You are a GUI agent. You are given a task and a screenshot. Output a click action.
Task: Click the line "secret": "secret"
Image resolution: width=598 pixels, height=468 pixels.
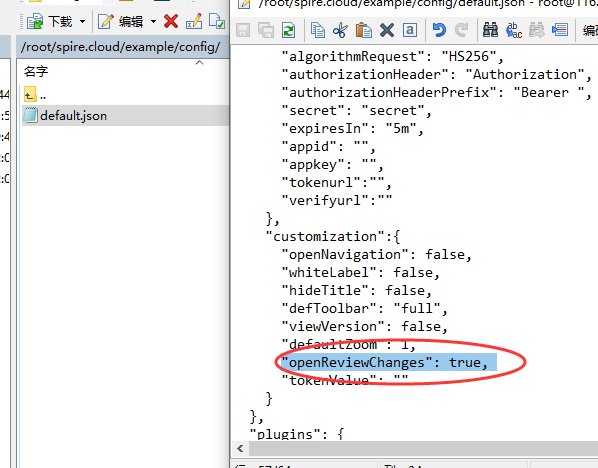pyautogui.click(x=356, y=111)
